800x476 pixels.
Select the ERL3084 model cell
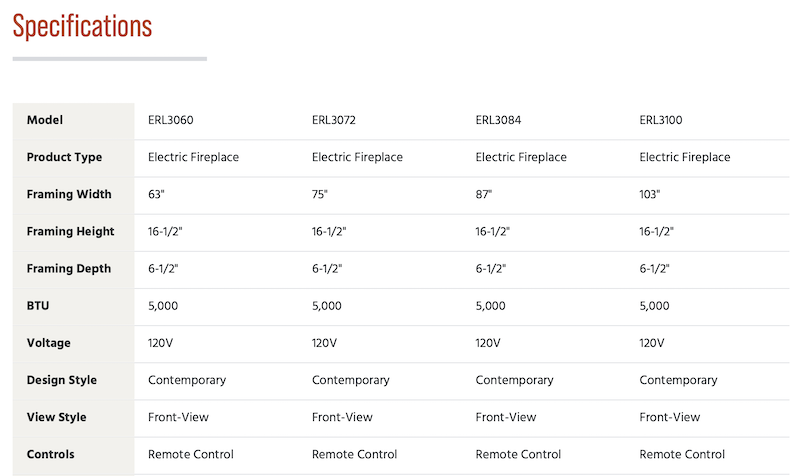point(498,120)
